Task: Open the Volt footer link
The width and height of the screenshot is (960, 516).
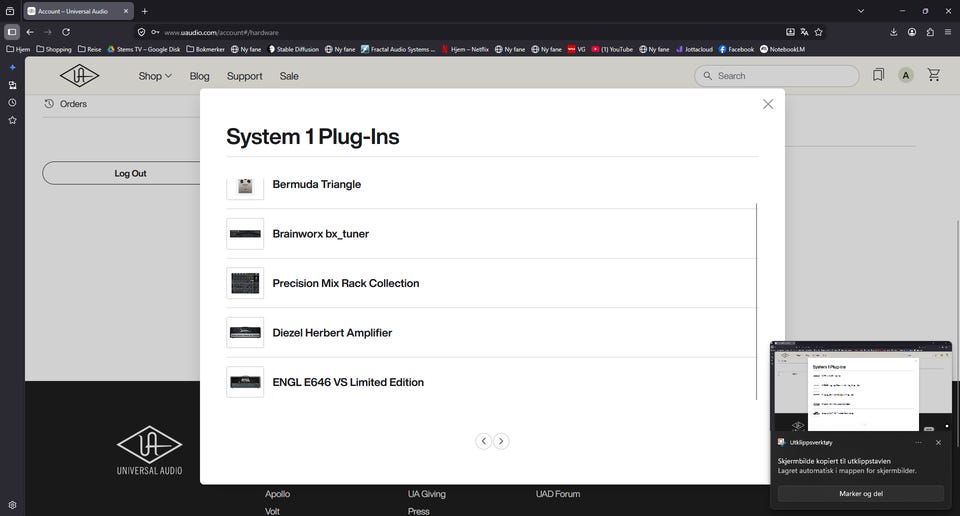Action: coord(272,511)
